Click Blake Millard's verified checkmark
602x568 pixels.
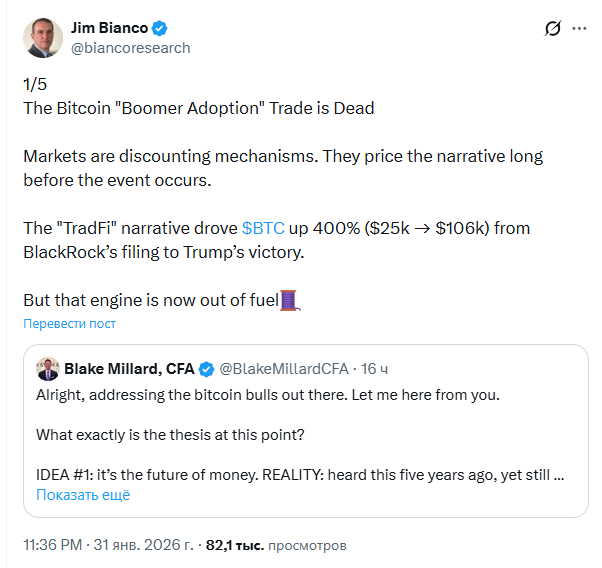point(206,369)
